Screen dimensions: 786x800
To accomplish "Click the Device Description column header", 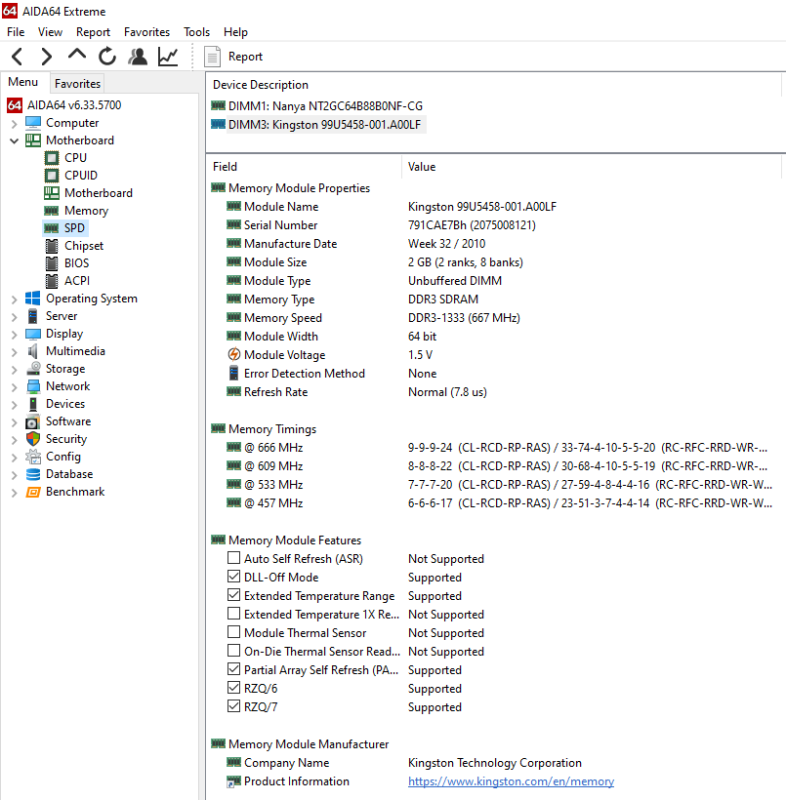I will click(494, 85).
